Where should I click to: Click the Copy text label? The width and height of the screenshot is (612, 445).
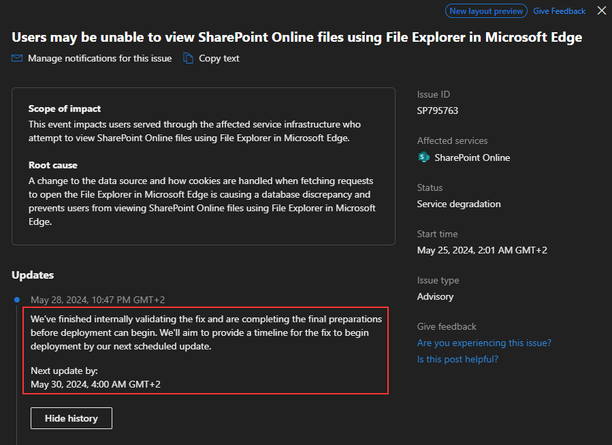[x=219, y=59]
